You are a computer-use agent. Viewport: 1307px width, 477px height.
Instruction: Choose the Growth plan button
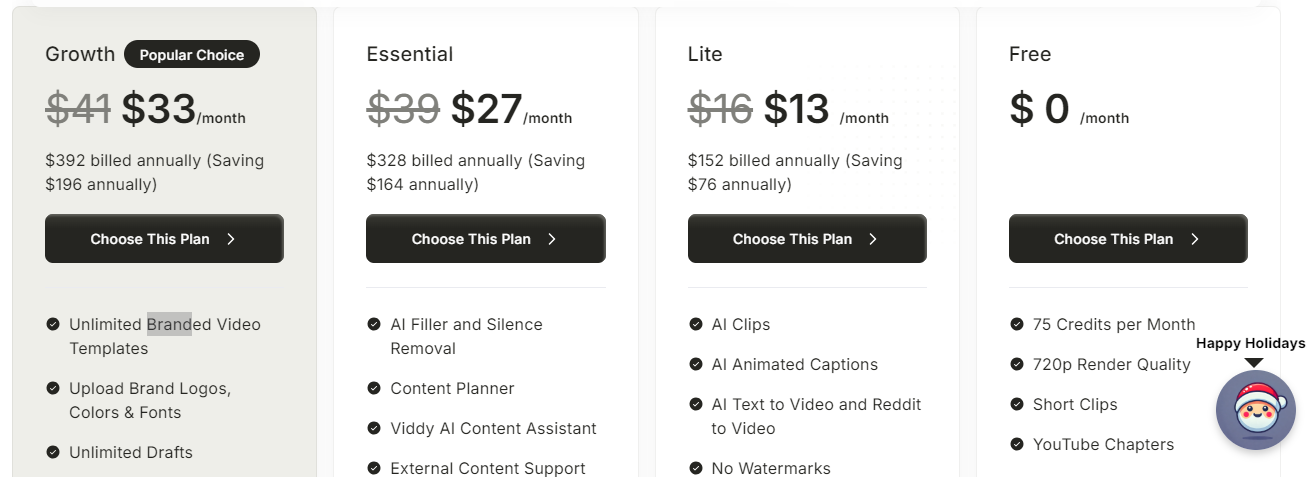click(164, 239)
